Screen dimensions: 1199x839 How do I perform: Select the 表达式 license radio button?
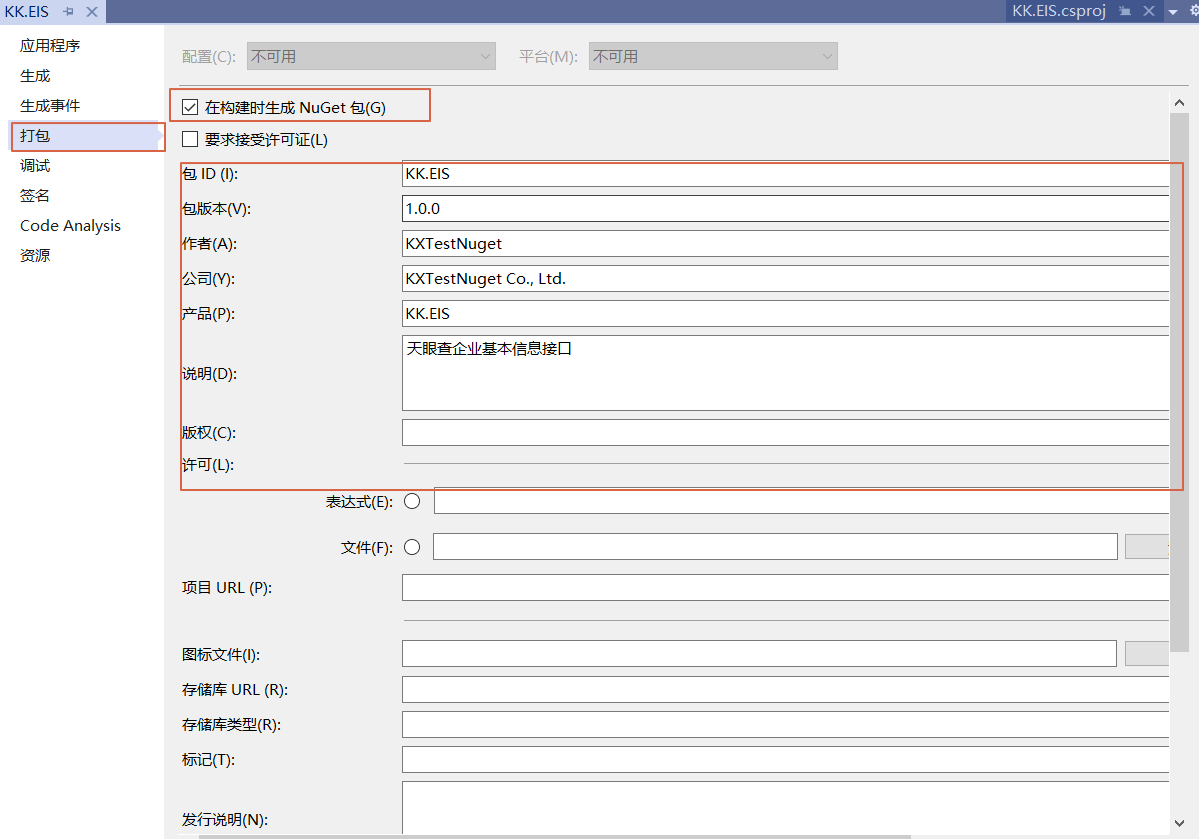tap(412, 501)
